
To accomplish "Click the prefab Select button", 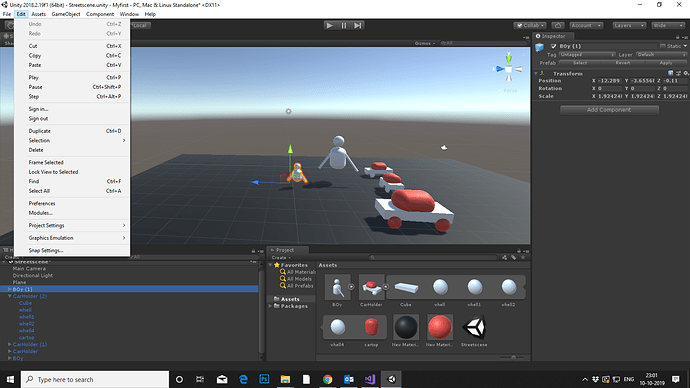I will 580,63.
